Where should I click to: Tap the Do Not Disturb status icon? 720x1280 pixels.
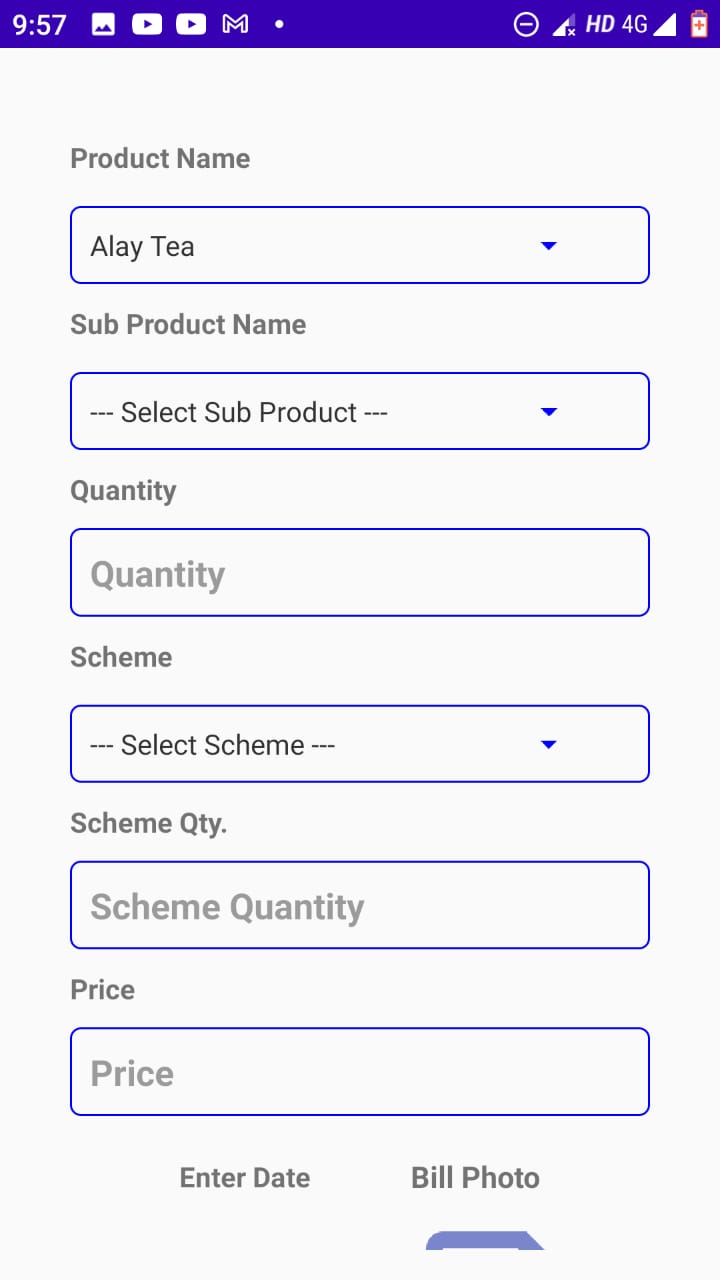click(526, 25)
